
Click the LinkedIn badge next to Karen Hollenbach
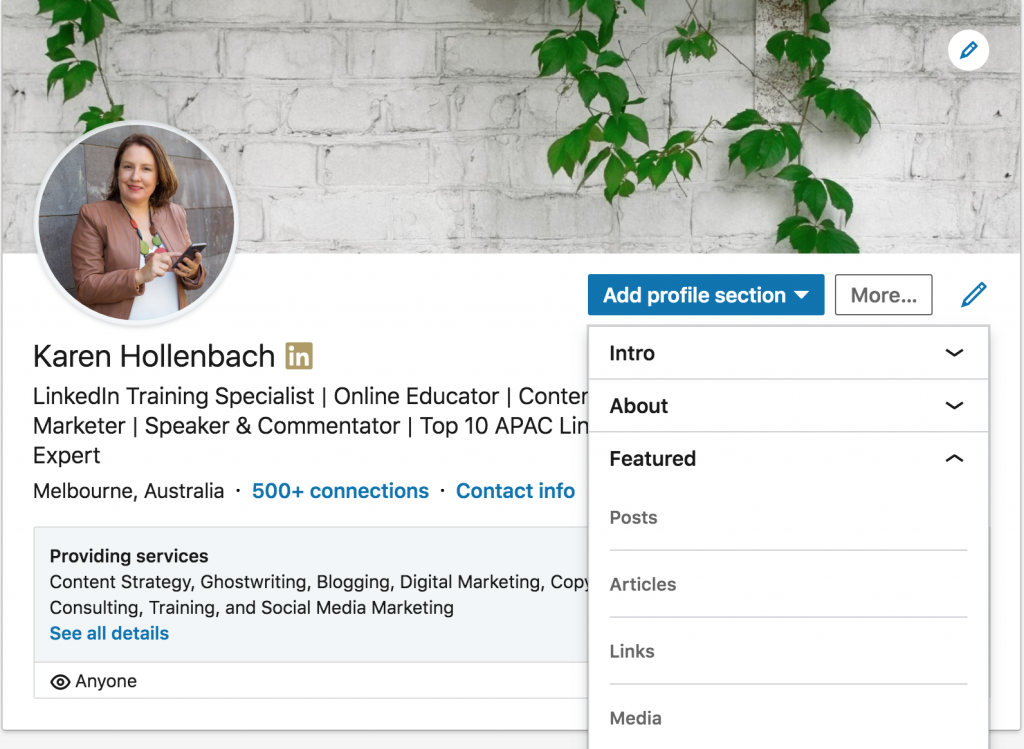point(299,356)
